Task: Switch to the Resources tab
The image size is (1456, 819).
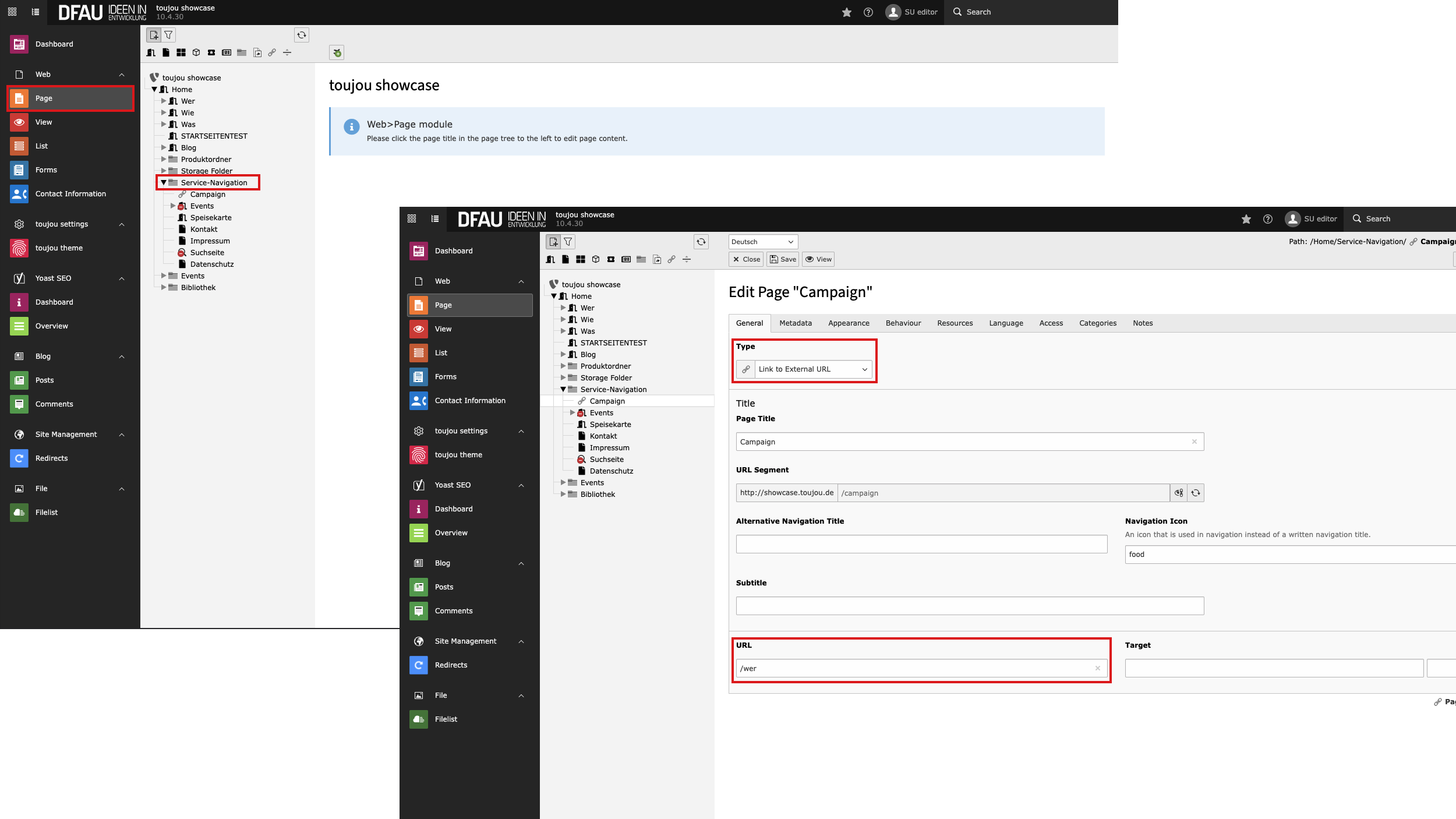Action: coord(955,323)
